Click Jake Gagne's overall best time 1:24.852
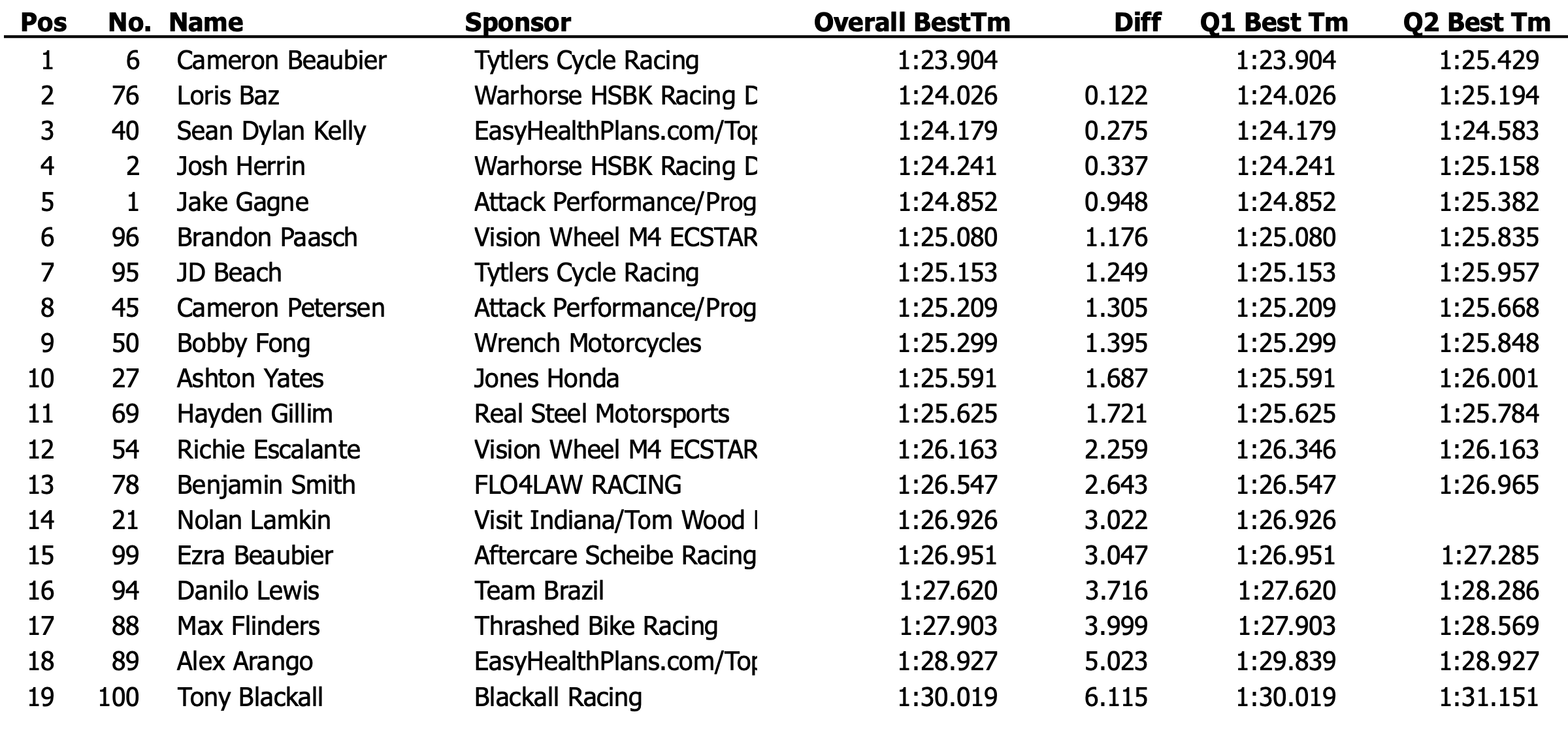The image size is (1568, 729). [947, 202]
